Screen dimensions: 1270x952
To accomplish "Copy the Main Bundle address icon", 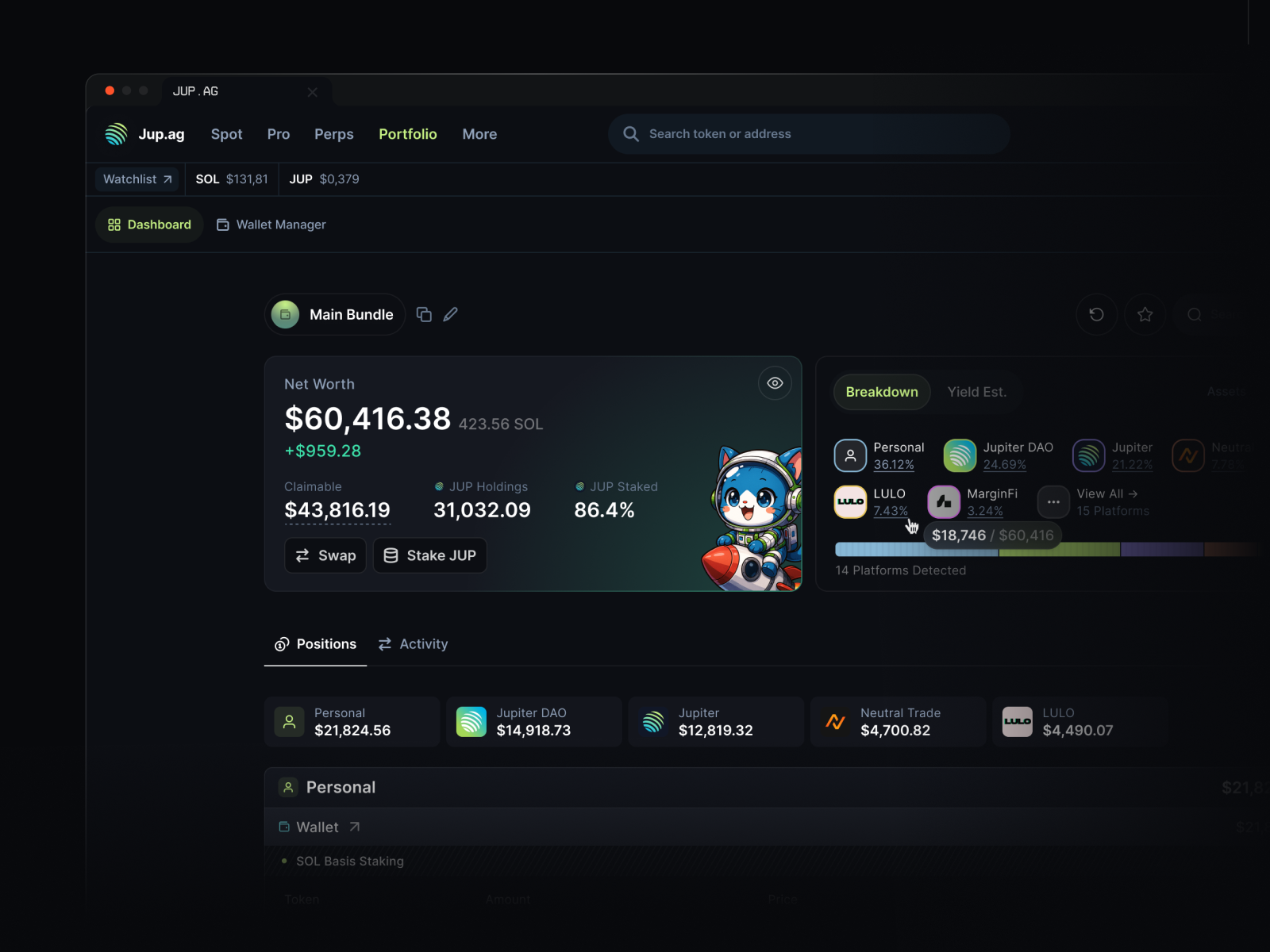I will (424, 315).
